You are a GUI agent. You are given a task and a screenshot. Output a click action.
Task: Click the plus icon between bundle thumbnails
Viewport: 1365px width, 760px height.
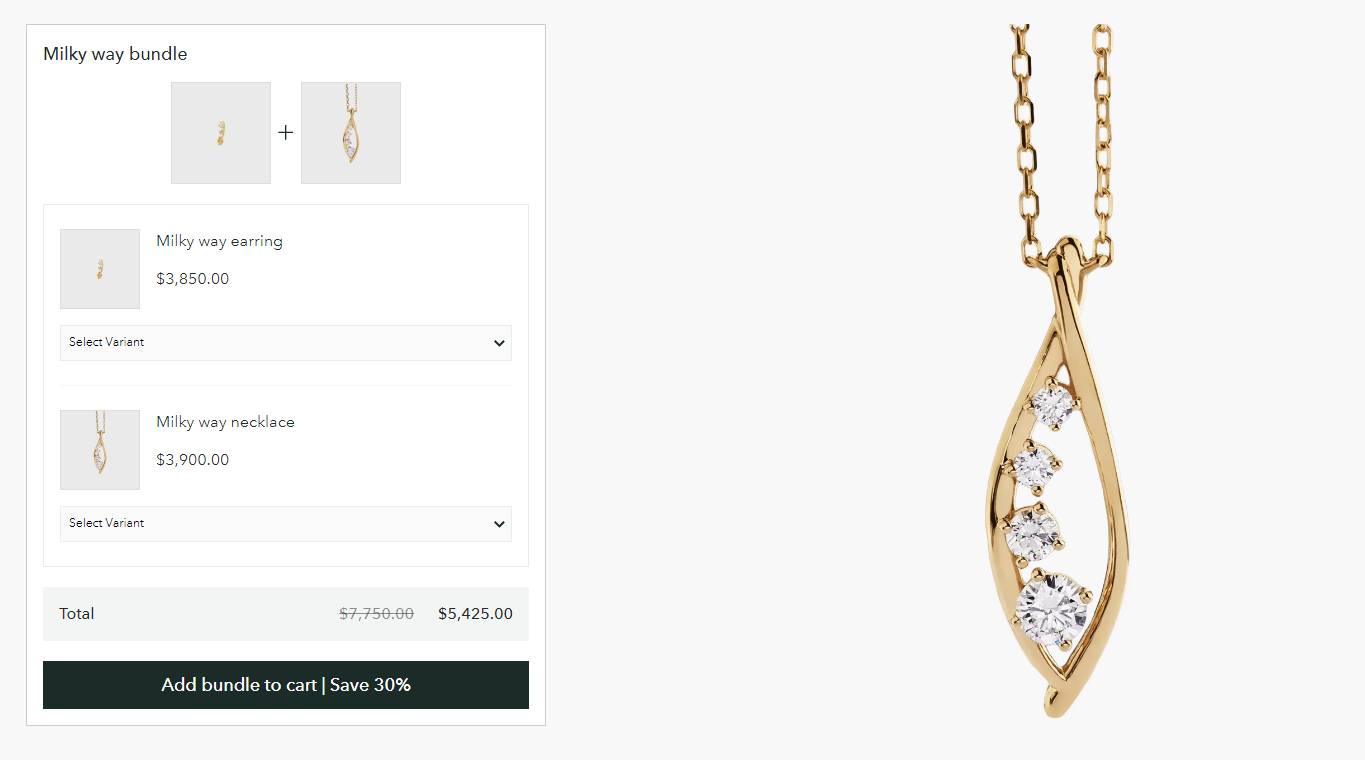click(286, 133)
